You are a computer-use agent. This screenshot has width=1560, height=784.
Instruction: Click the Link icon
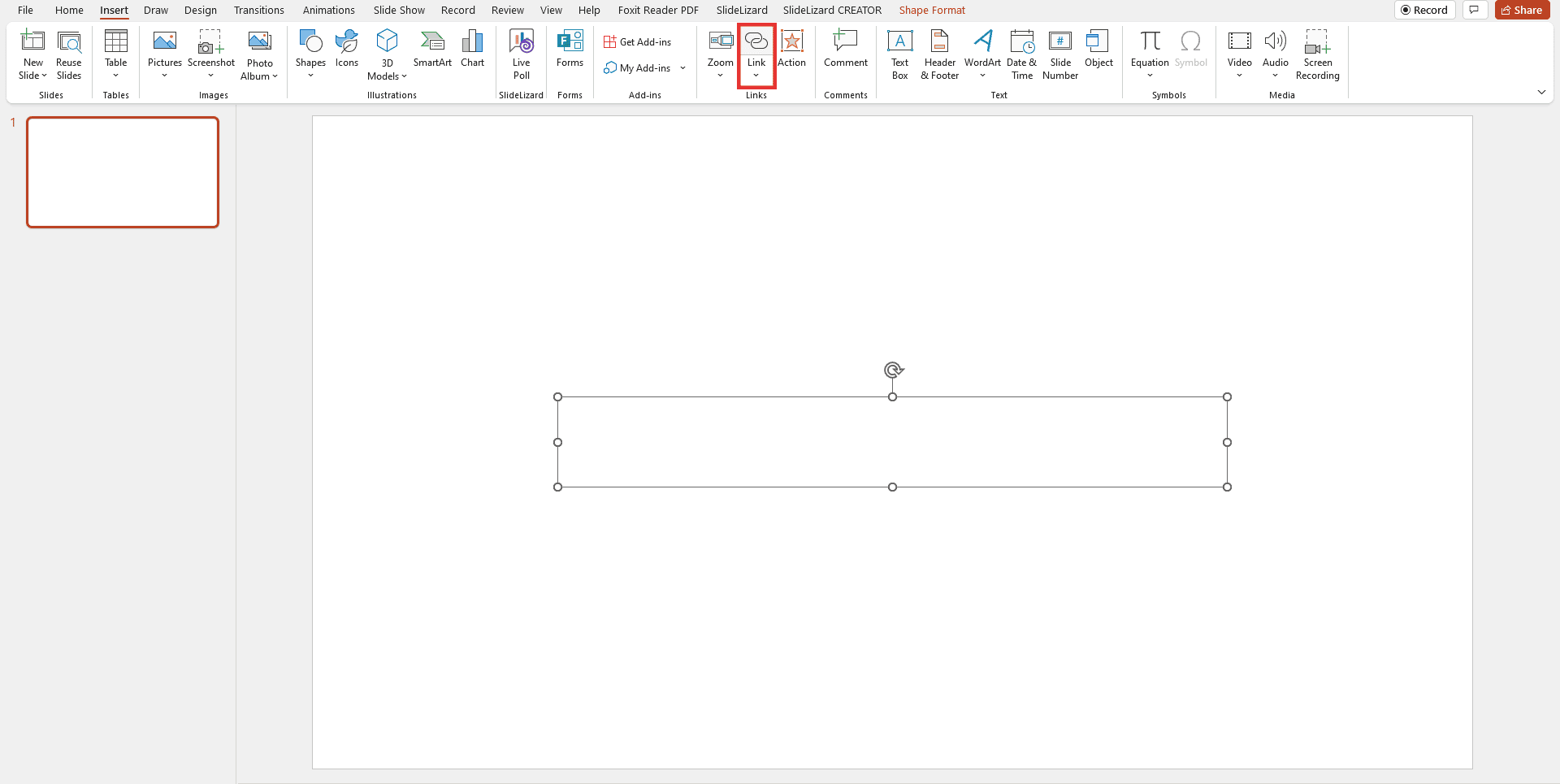coord(756,41)
